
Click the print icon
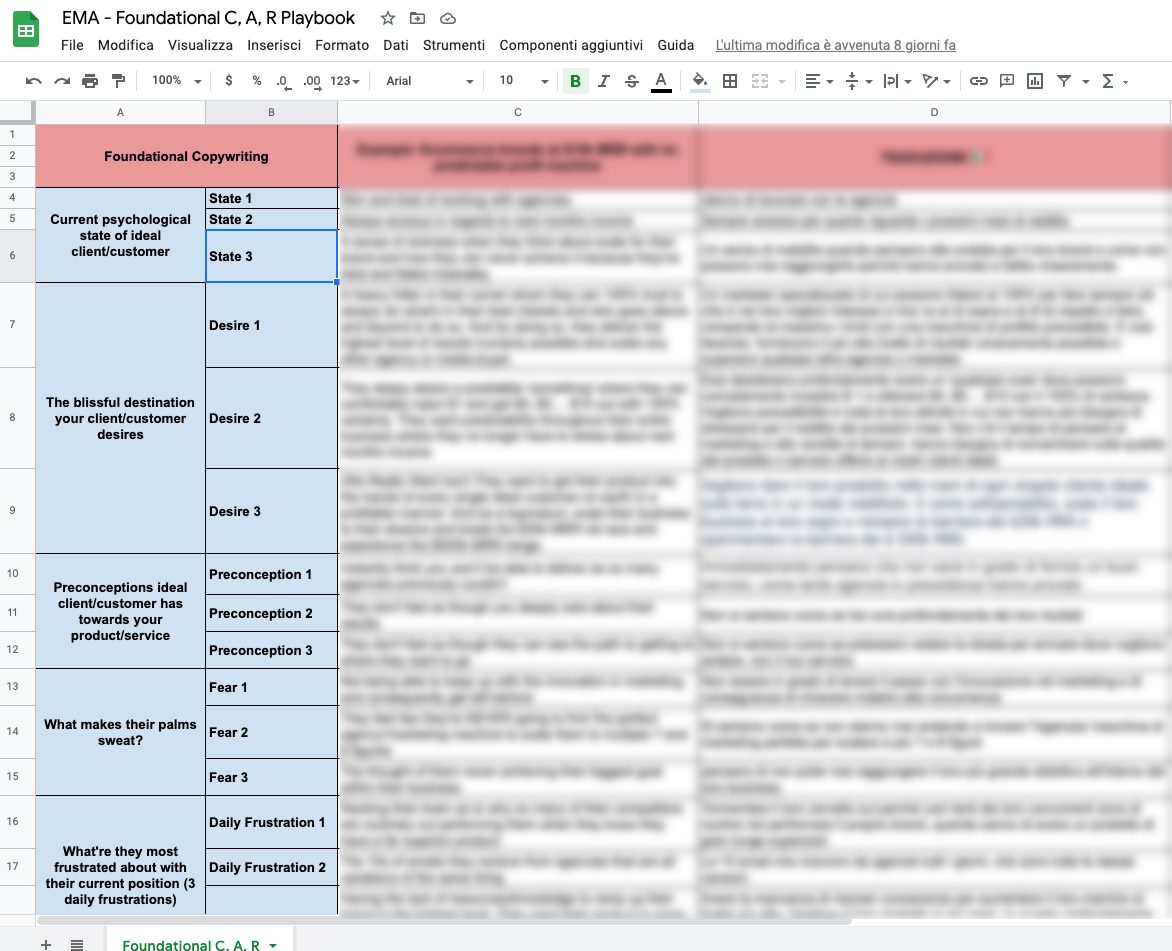90,81
